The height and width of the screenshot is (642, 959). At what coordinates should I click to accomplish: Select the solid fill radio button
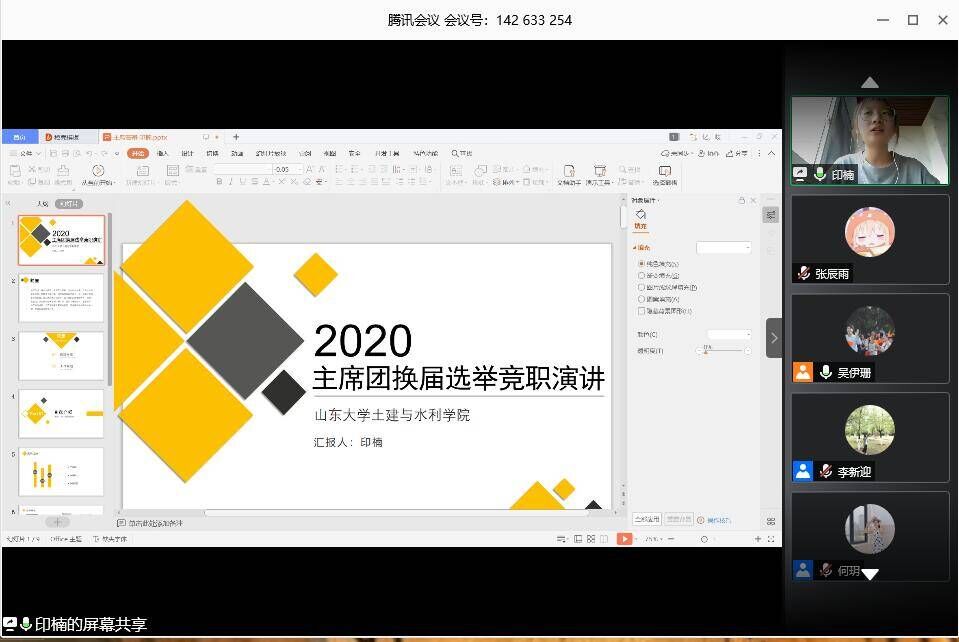point(642,263)
